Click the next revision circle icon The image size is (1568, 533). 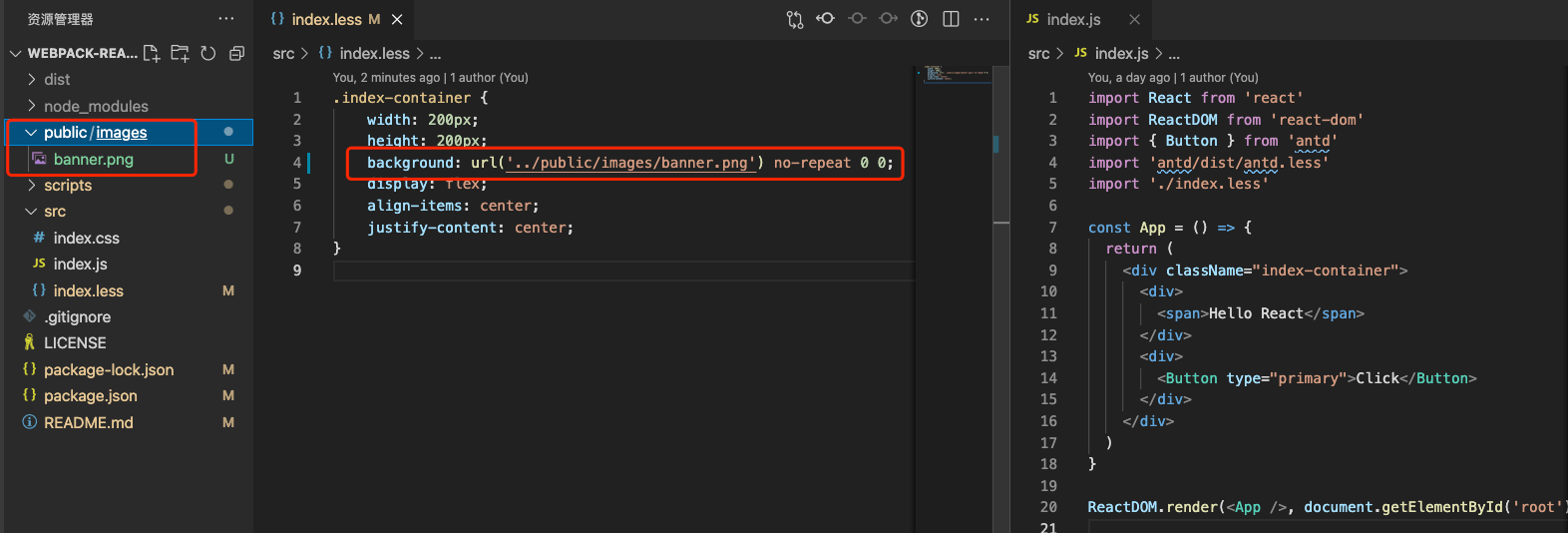click(888, 19)
